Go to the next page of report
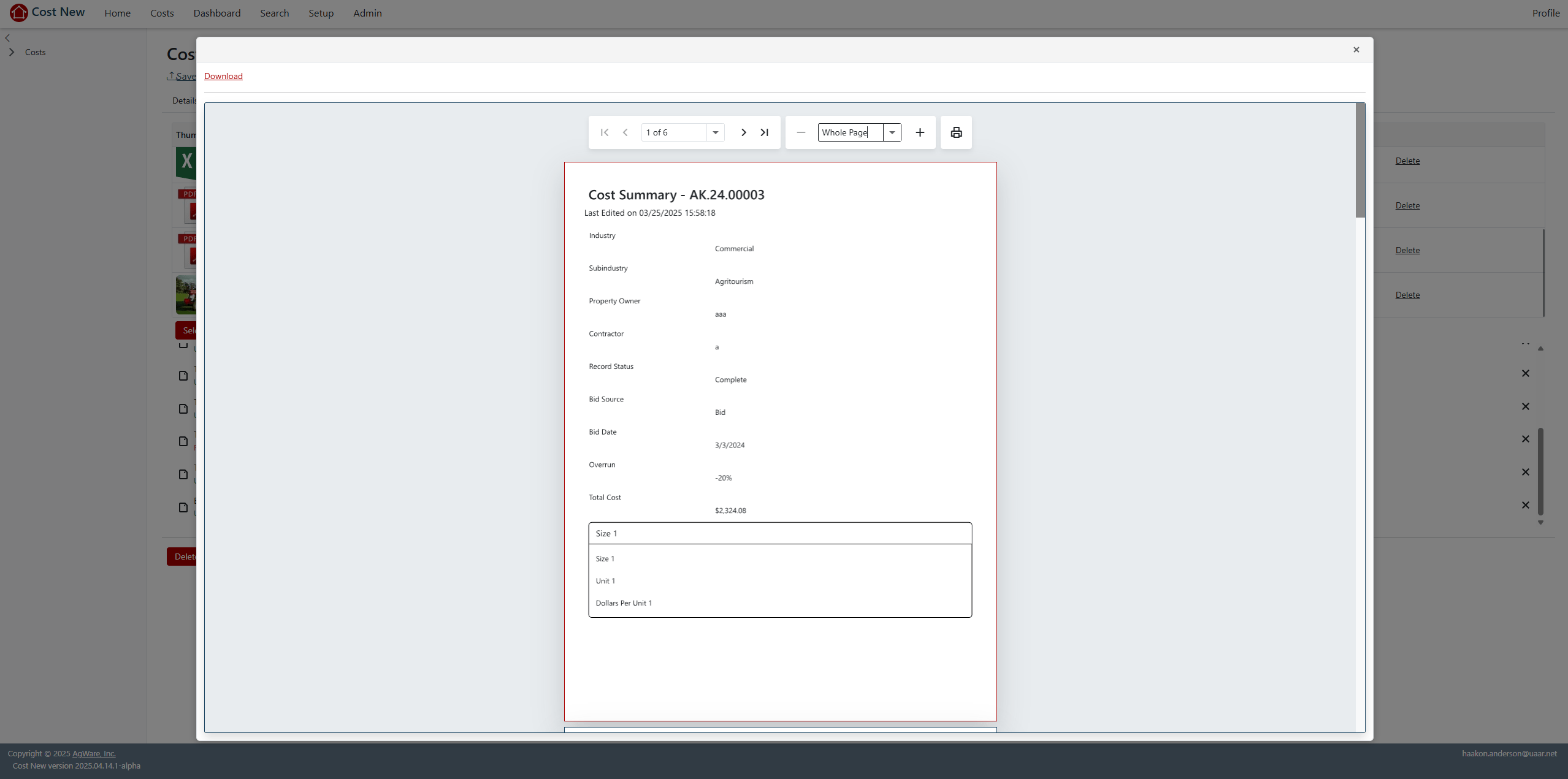This screenshot has width=1568, height=779. [x=743, y=132]
